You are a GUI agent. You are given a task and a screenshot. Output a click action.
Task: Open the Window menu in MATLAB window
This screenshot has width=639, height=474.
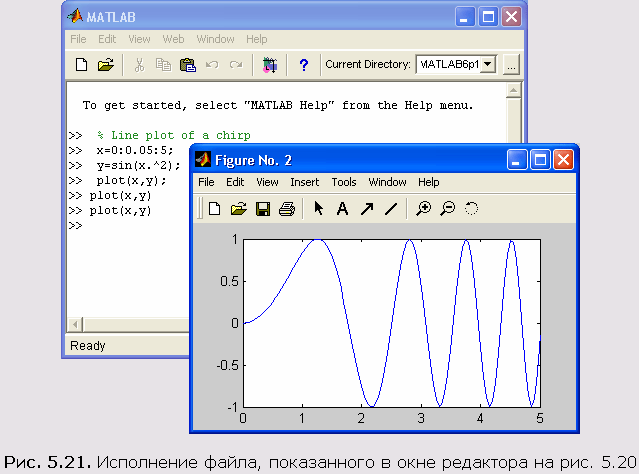click(216, 39)
